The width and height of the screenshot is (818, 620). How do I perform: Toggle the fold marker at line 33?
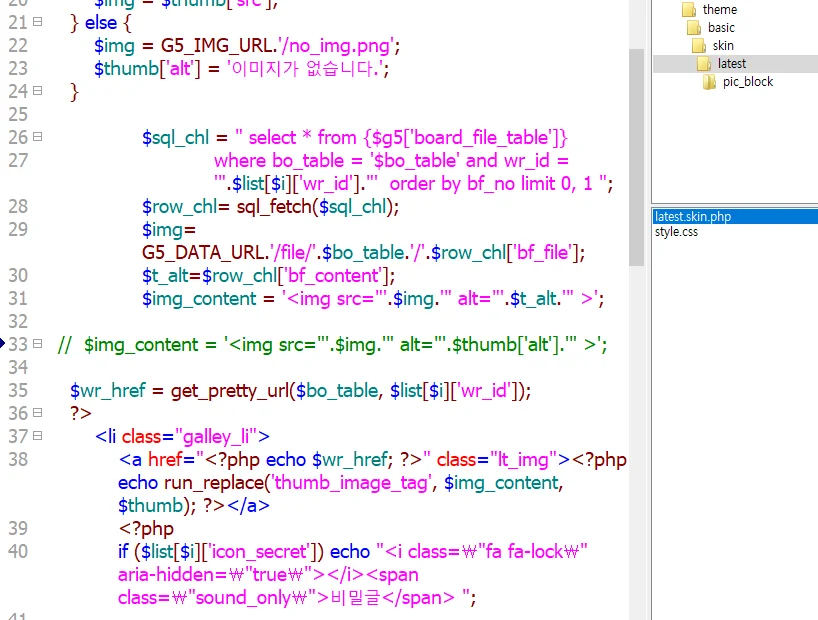point(37,343)
